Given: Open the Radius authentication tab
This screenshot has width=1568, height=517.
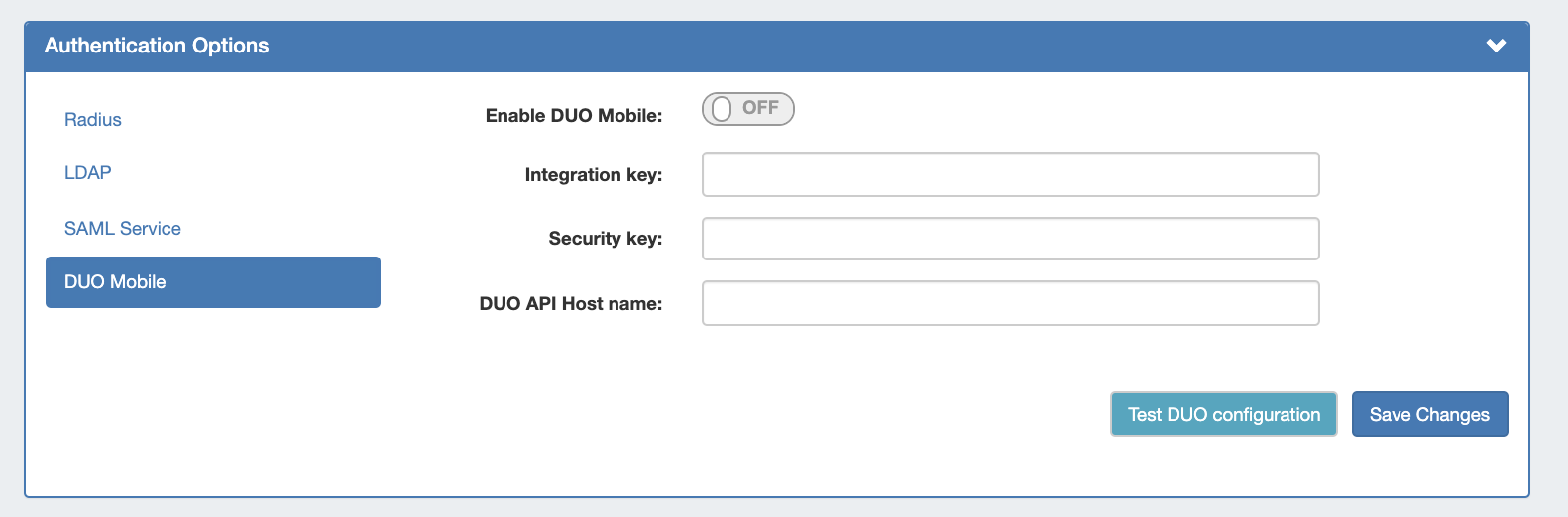Looking at the screenshot, I should pos(93,120).
